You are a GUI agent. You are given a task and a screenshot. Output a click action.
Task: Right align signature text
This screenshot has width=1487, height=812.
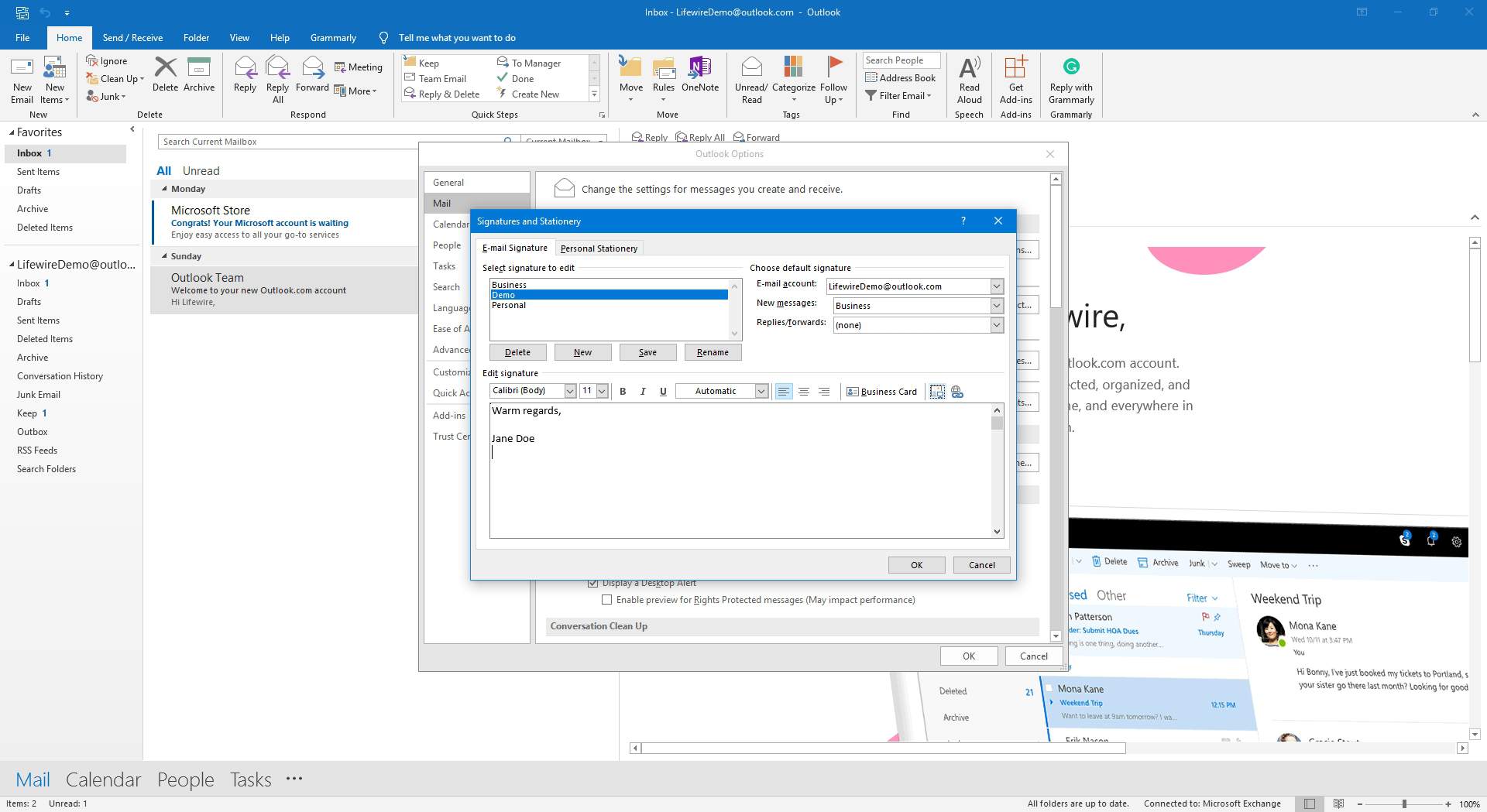point(824,392)
